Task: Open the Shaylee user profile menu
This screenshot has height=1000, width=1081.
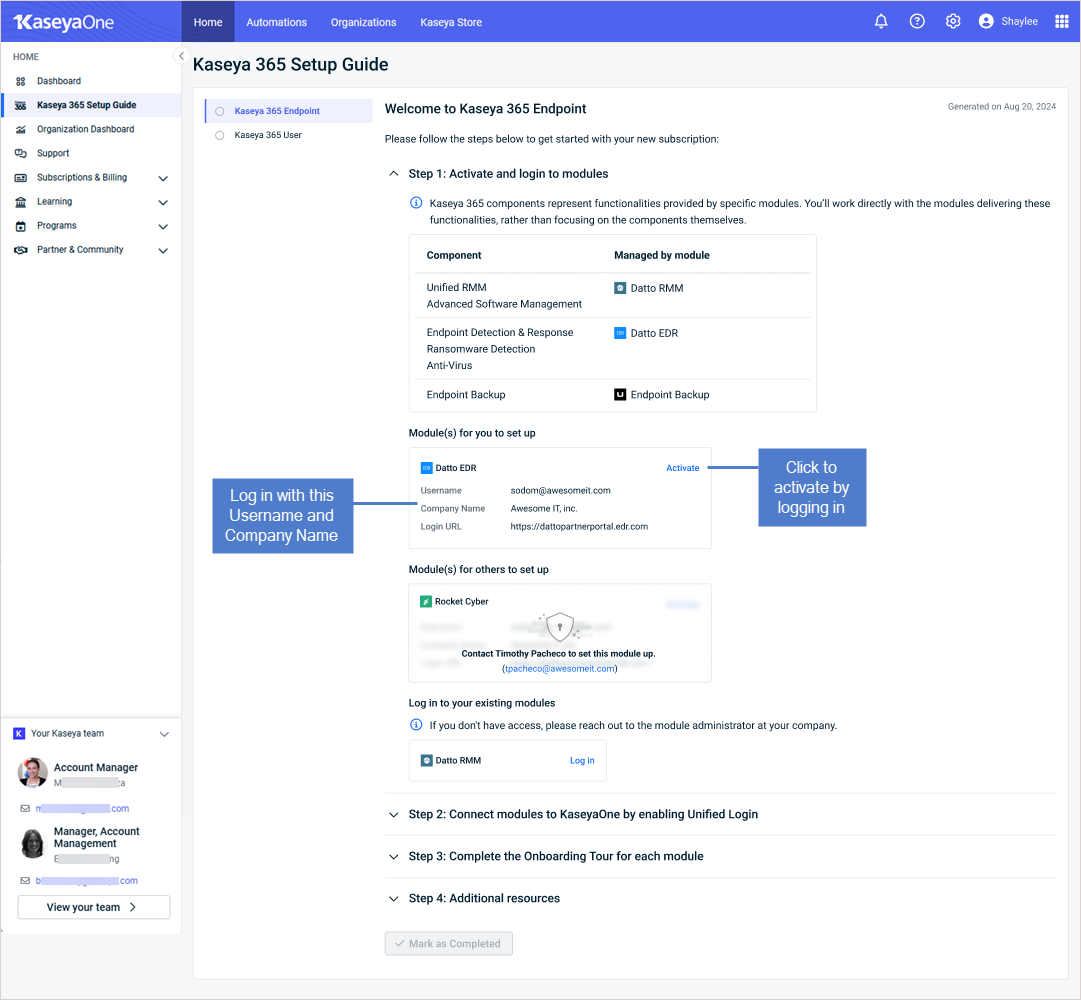Action: tap(1008, 21)
